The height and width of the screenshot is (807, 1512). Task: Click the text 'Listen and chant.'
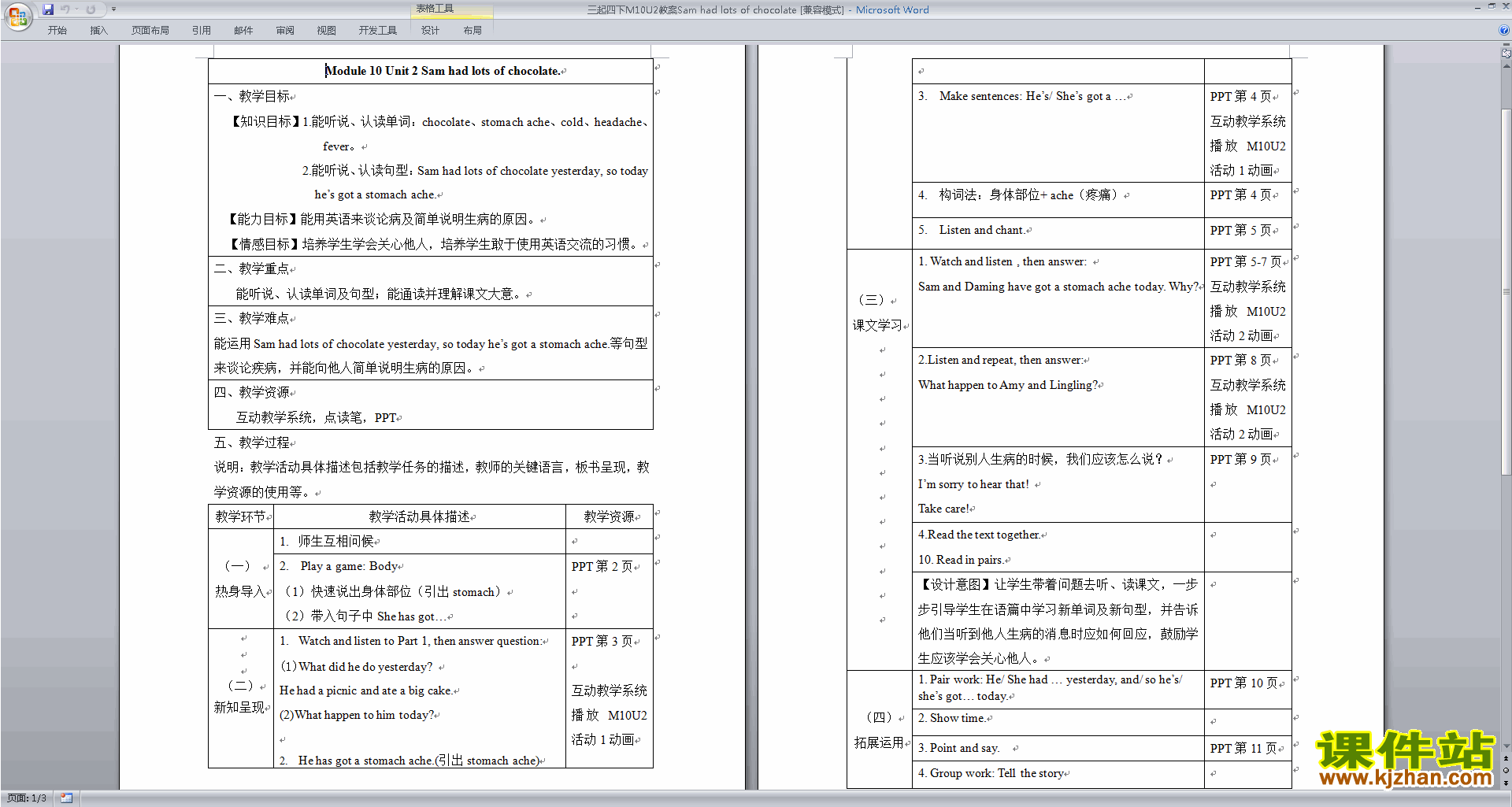tap(982, 230)
